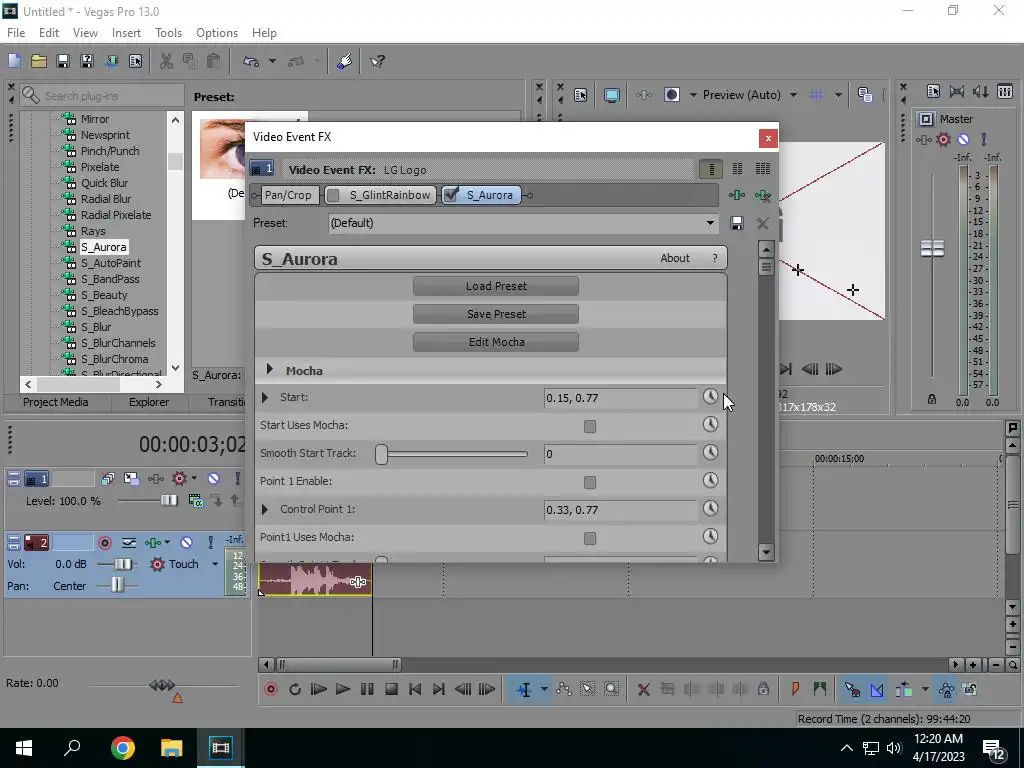The width and height of the screenshot is (1024, 768).
Task: Enable the S_Aurora effect checkbox
Action: 451,195
